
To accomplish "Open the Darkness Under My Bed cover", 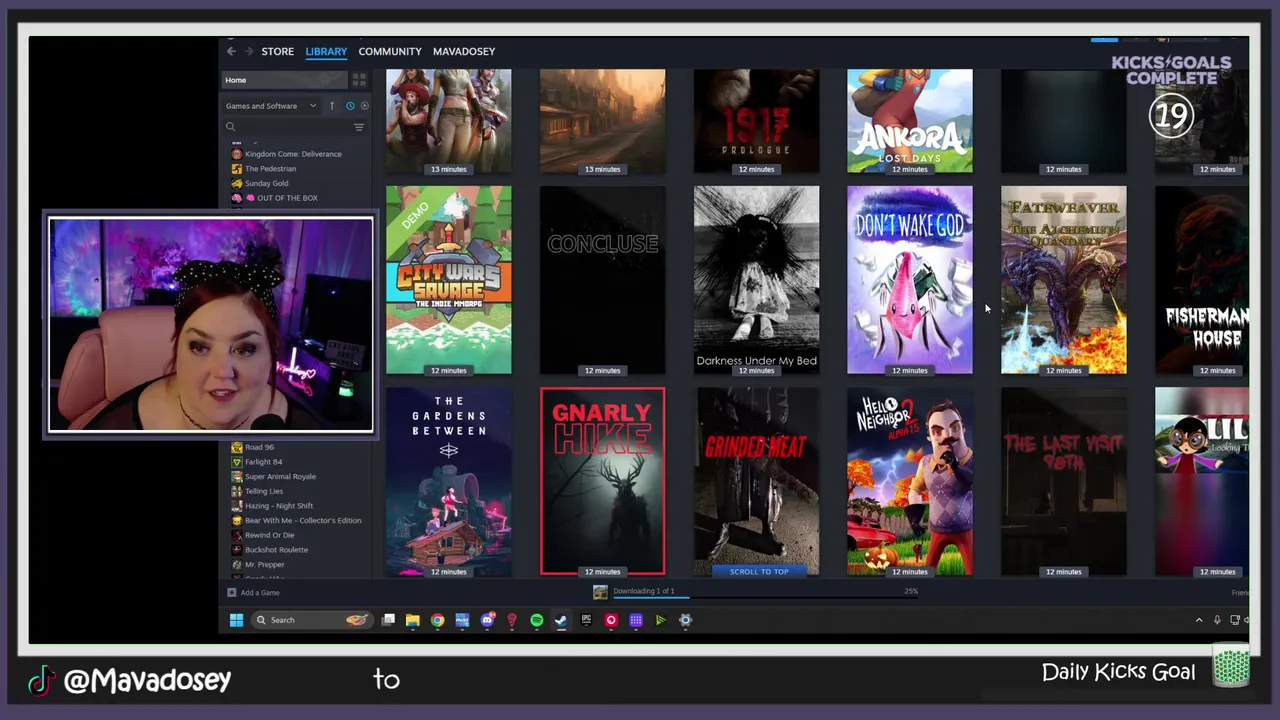I will click(756, 280).
